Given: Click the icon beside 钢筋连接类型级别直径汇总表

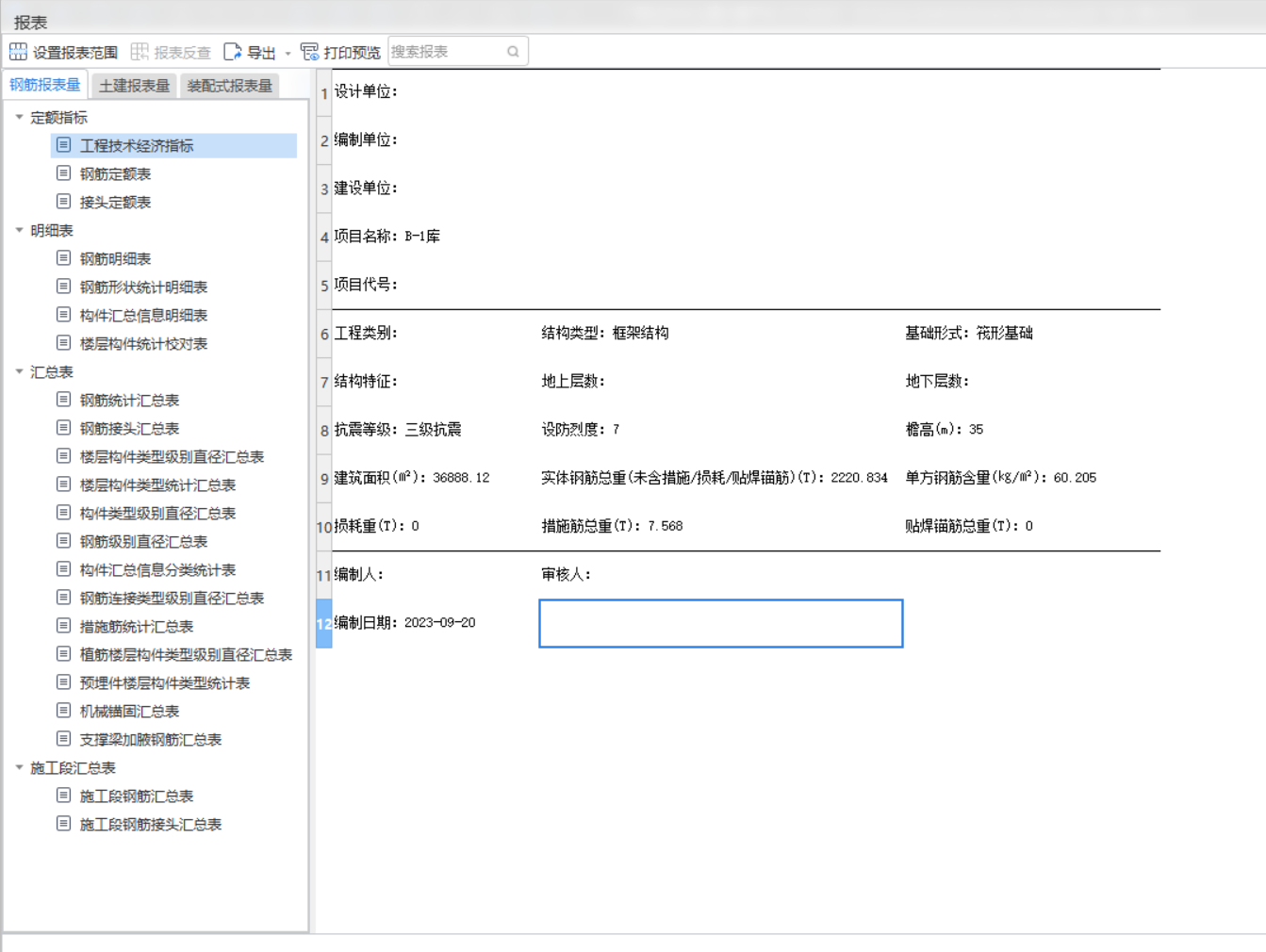Looking at the screenshot, I should click(63, 598).
